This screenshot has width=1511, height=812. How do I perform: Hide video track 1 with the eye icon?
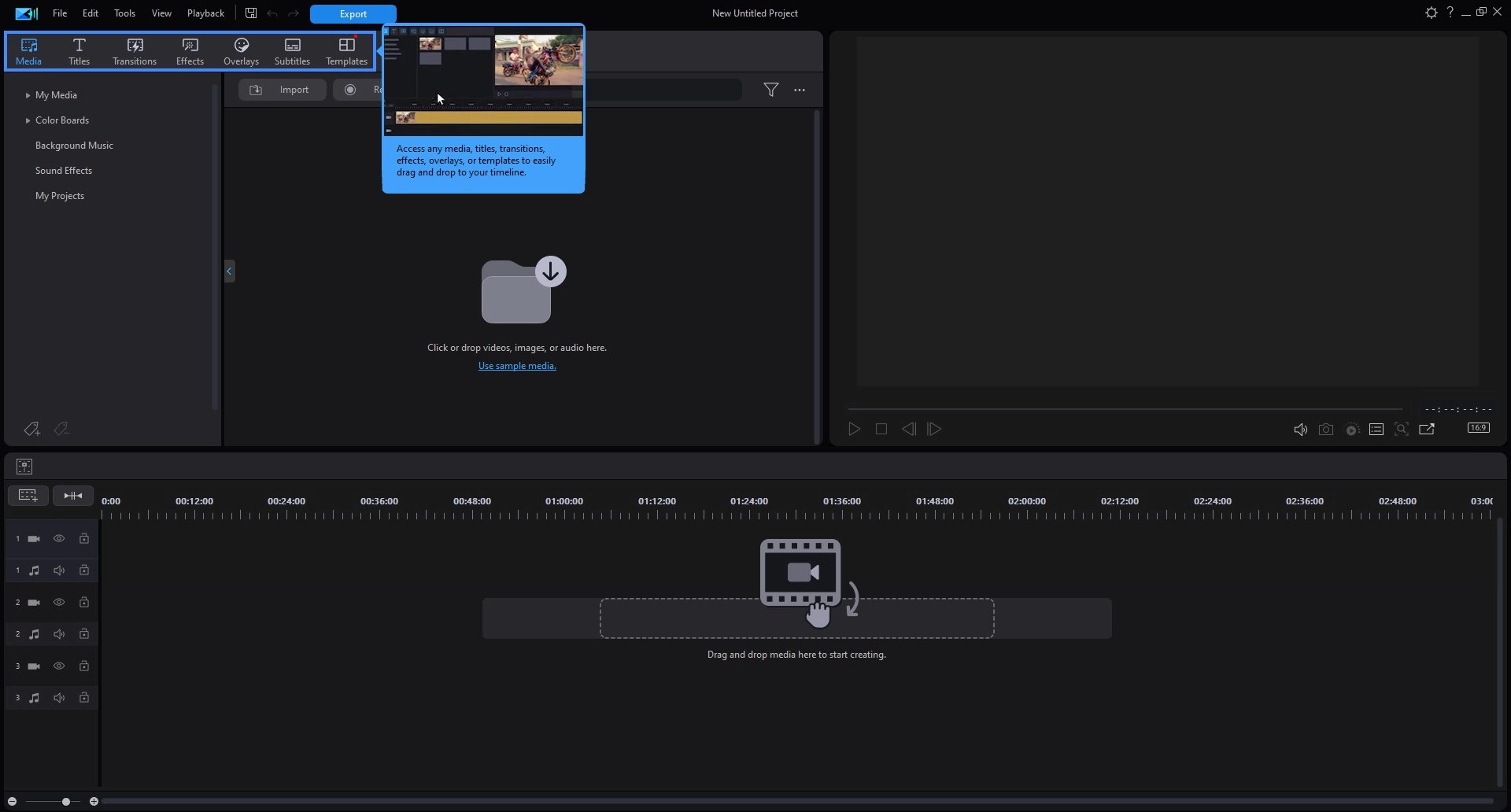[x=59, y=539]
